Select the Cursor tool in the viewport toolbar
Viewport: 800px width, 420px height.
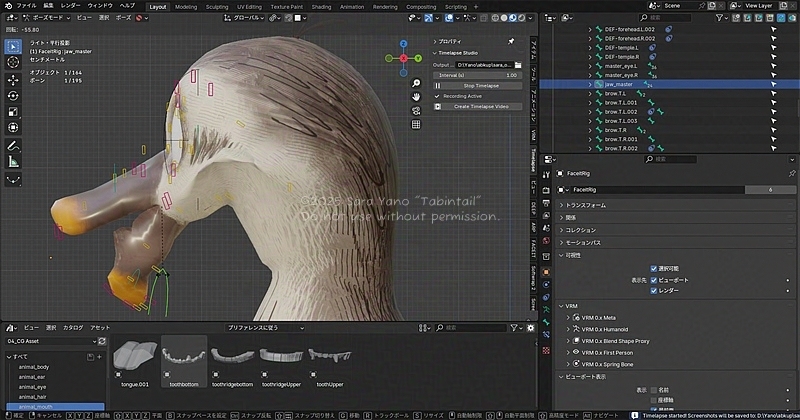[14, 61]
